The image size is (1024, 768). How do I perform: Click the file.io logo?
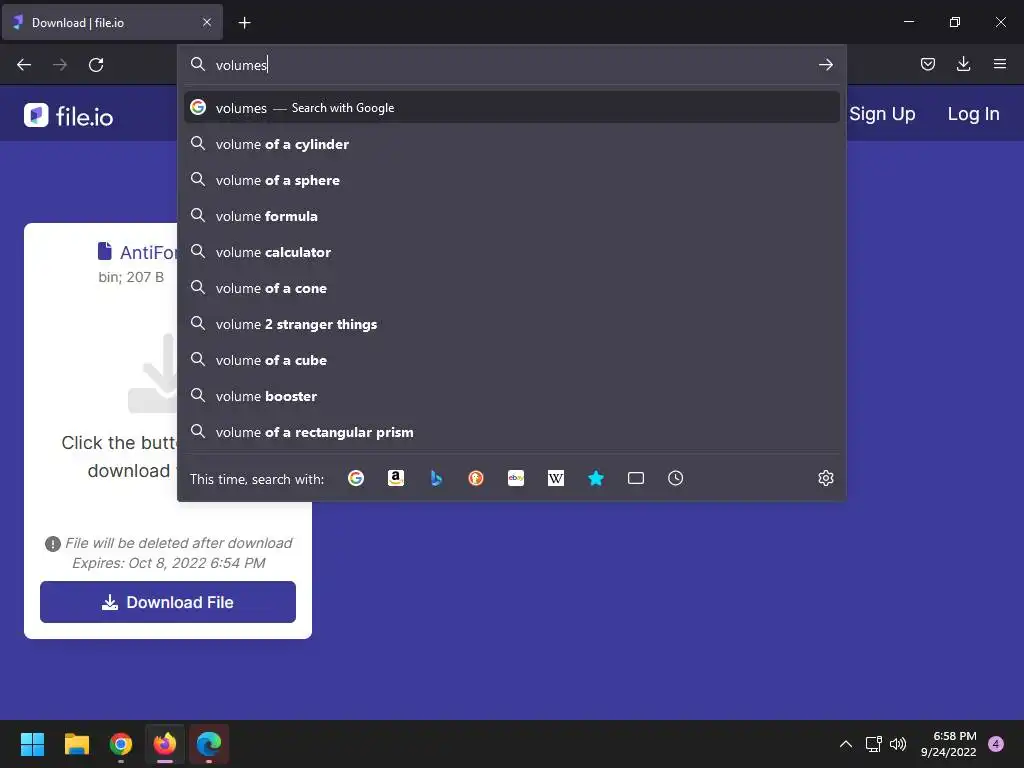(69, 116)
